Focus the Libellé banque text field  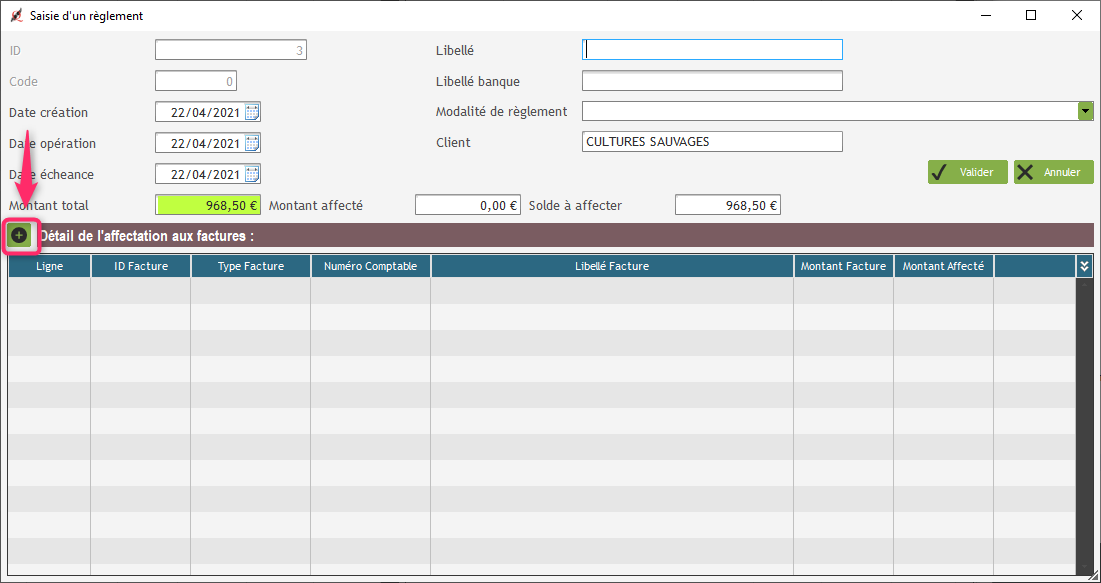712,81
